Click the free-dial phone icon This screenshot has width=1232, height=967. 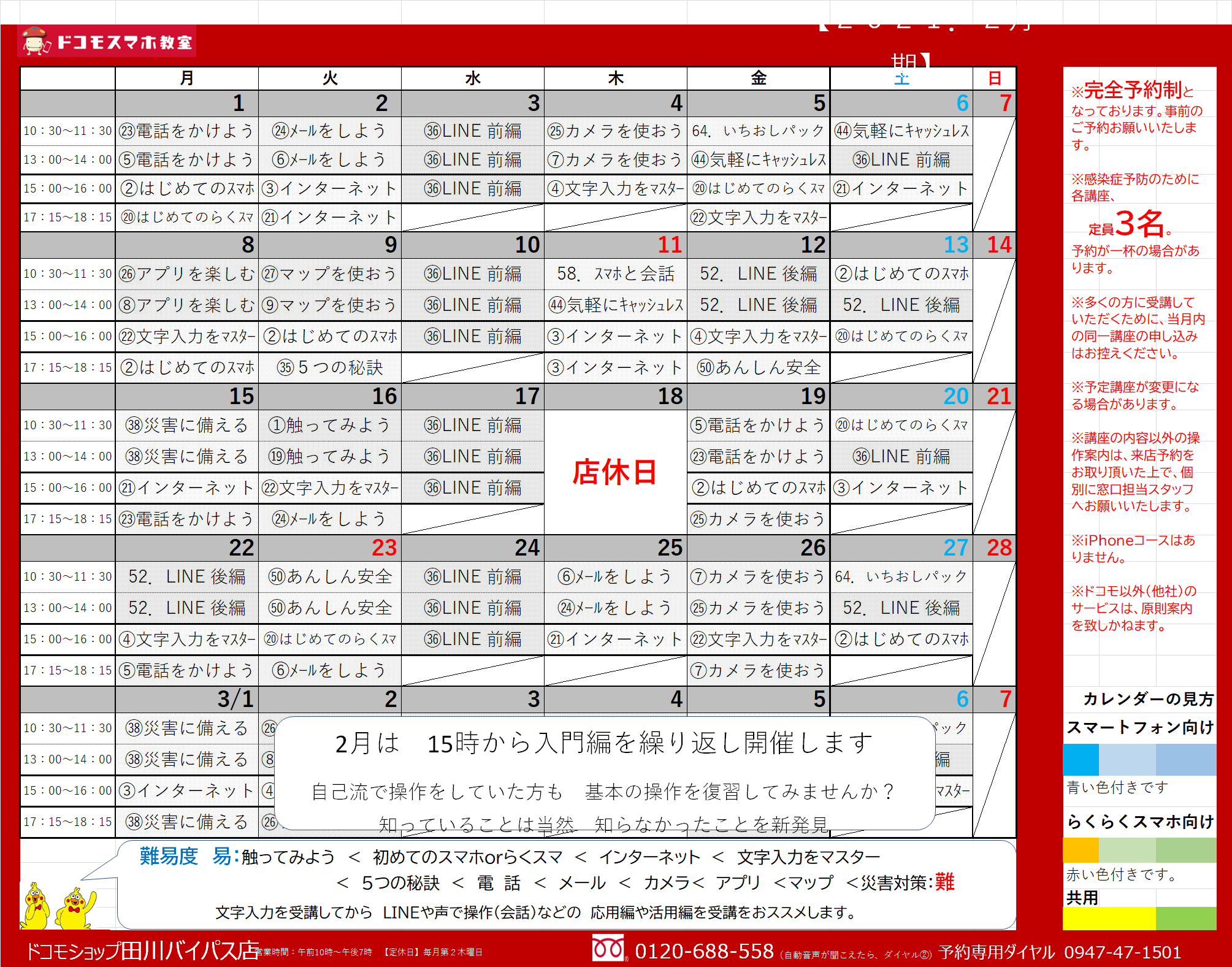(608, 949)
